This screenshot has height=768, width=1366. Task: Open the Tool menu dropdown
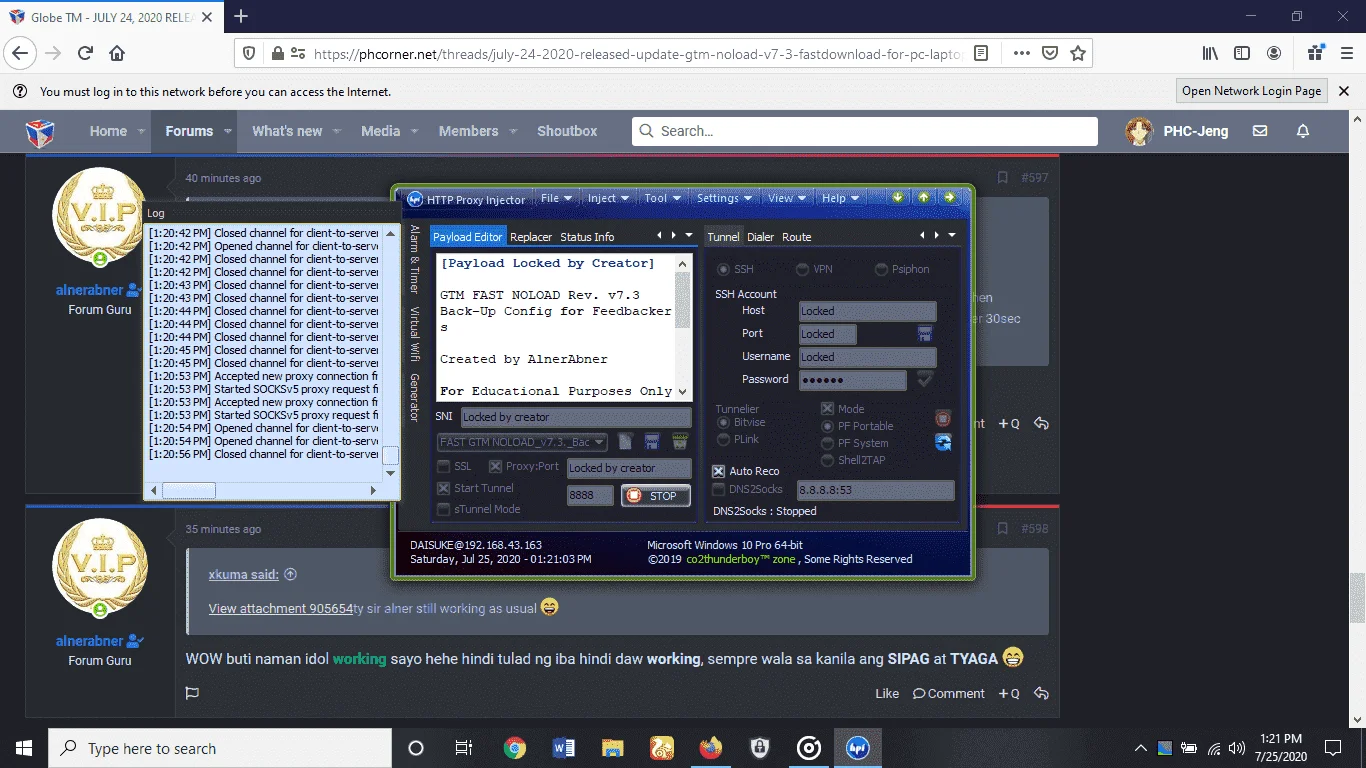662,198
